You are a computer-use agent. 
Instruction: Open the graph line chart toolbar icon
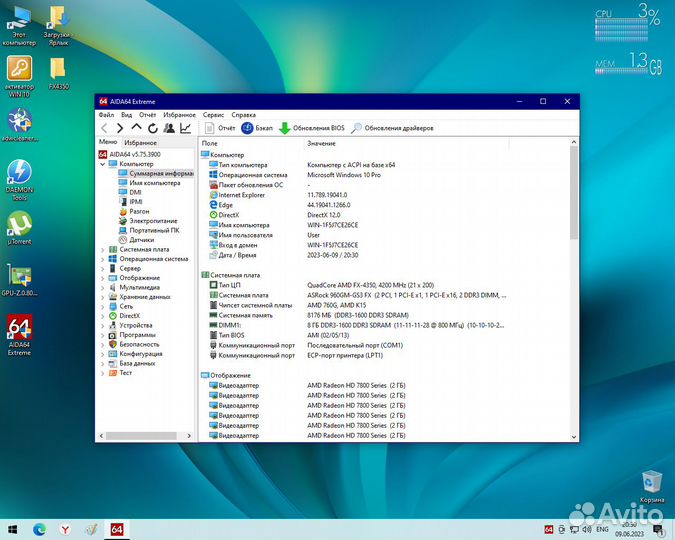[x=186, y=128]
